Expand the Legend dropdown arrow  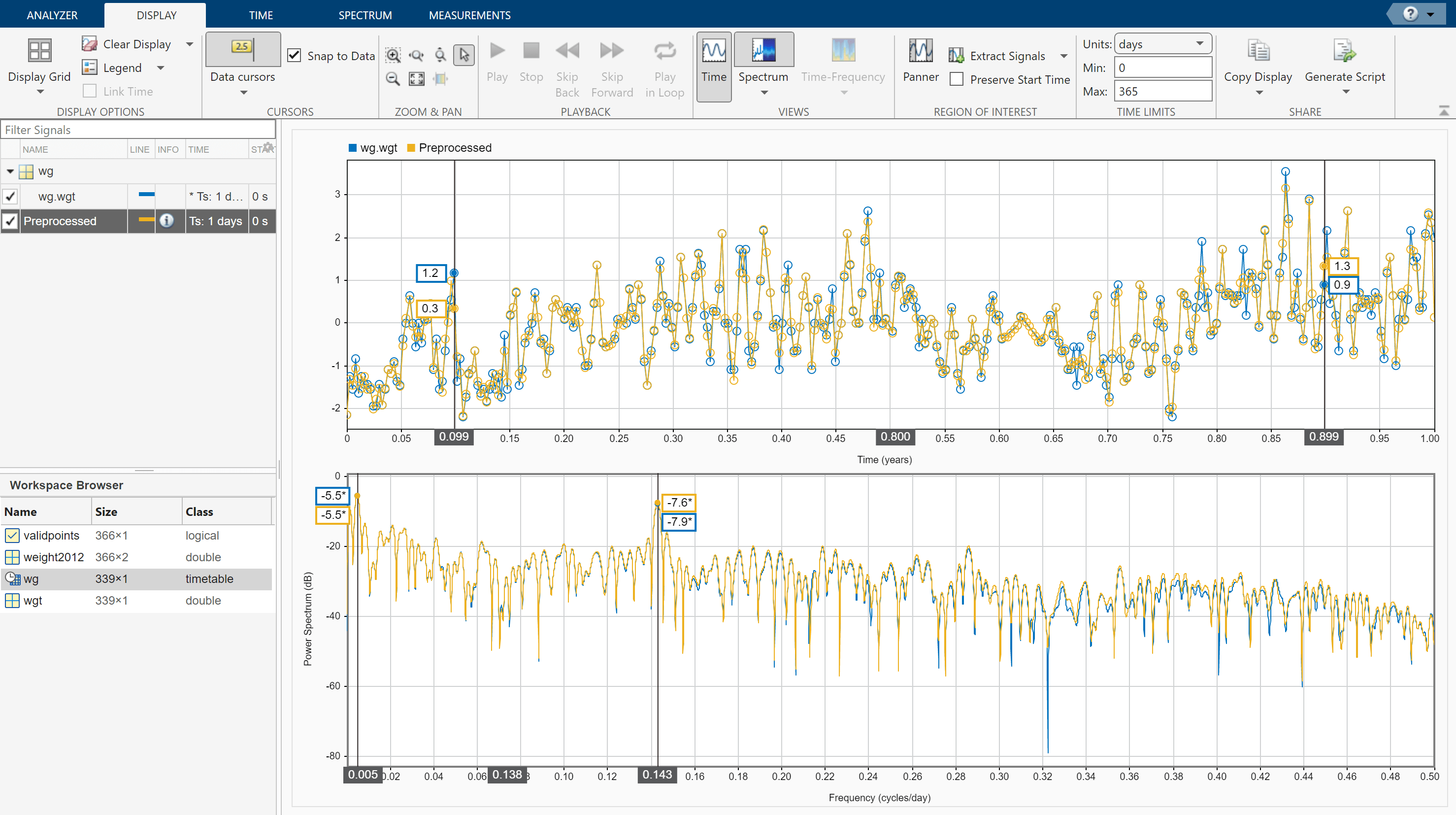(161, 68)
